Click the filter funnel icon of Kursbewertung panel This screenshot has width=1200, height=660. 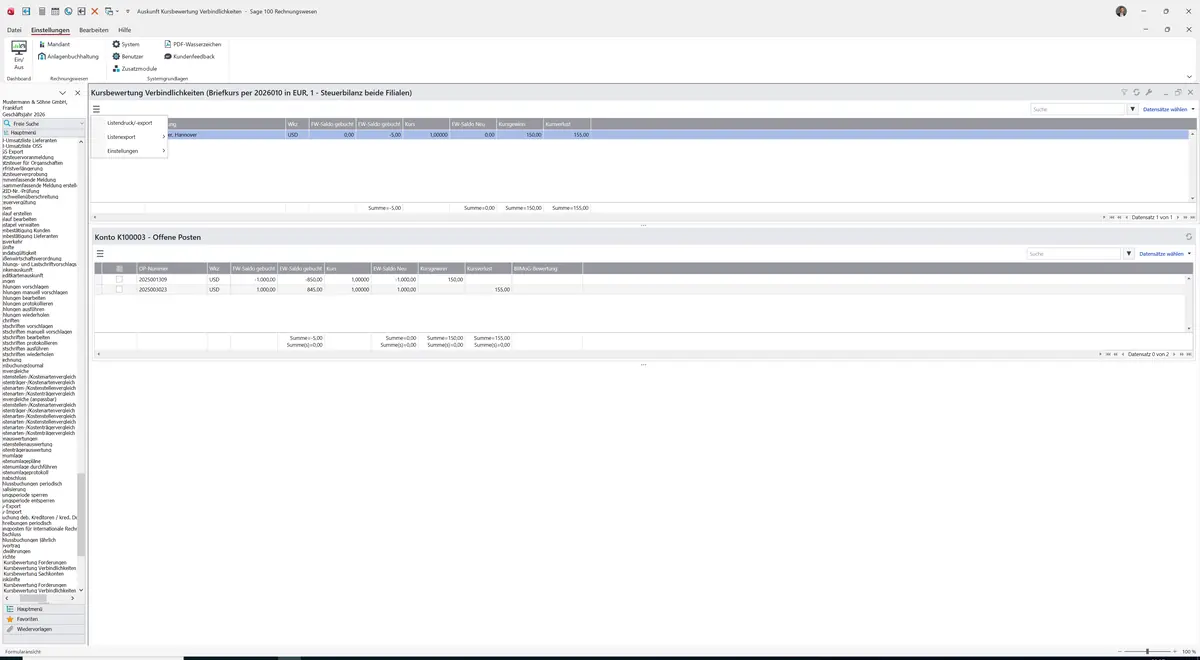(x=1124, y=92)
